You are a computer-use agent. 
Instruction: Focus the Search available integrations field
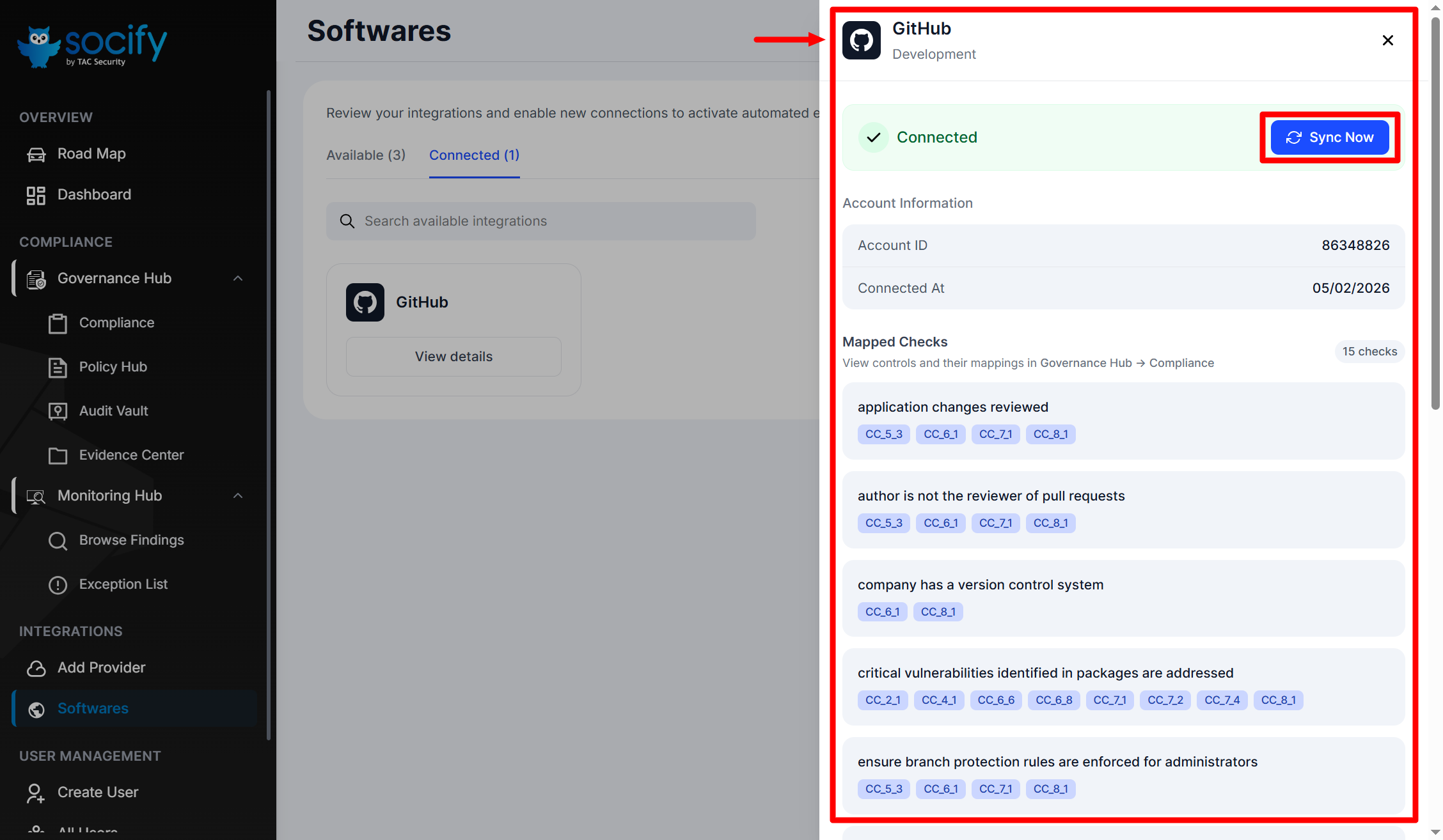[x=540, y=221]
